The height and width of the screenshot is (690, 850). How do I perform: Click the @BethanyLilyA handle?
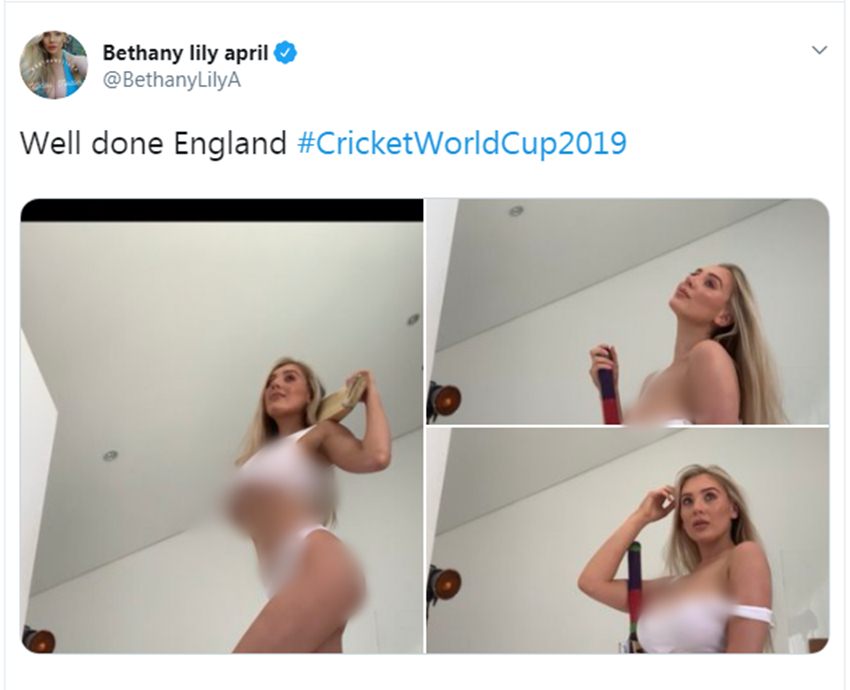172,81
